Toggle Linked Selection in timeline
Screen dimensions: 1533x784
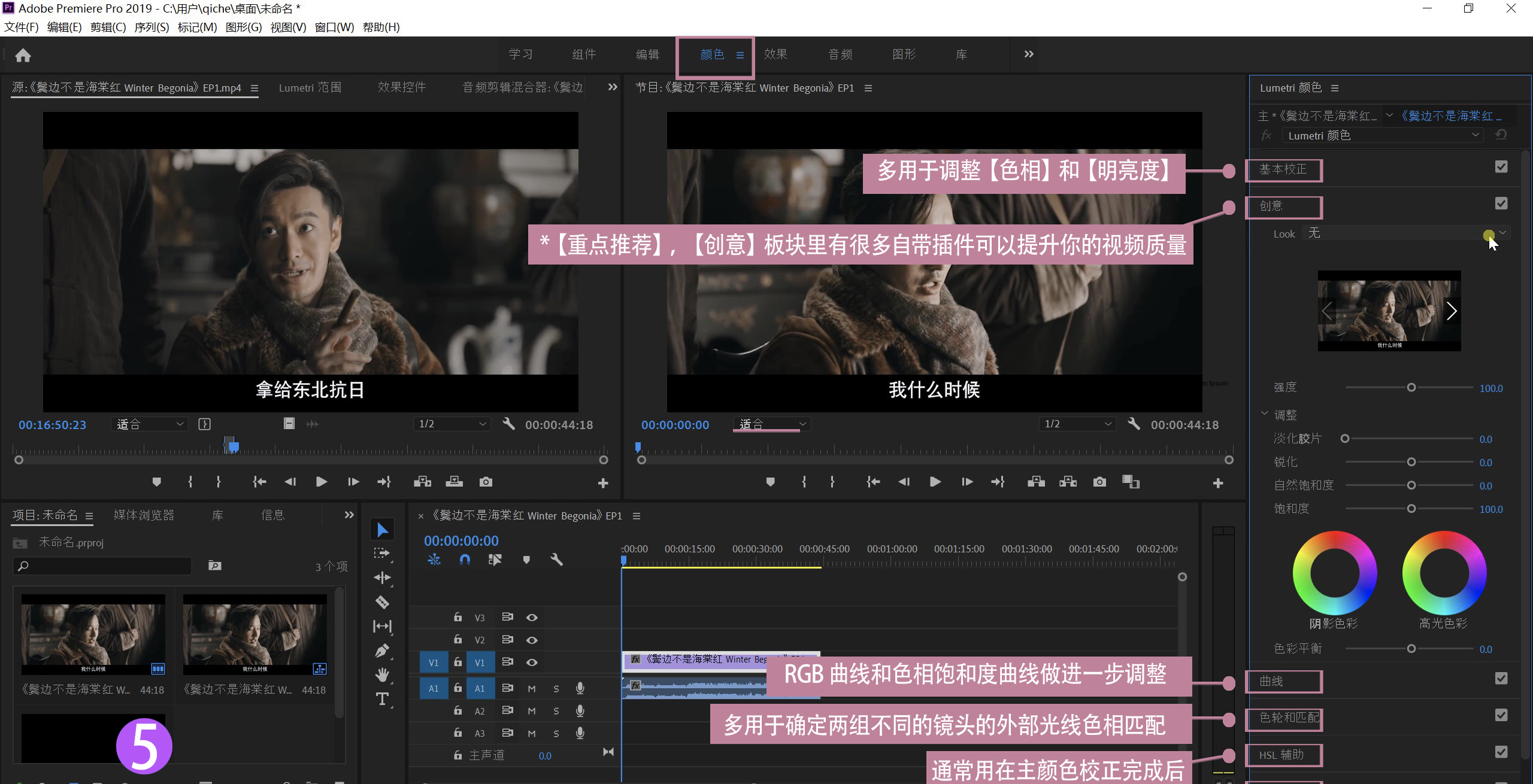(495, 560)
